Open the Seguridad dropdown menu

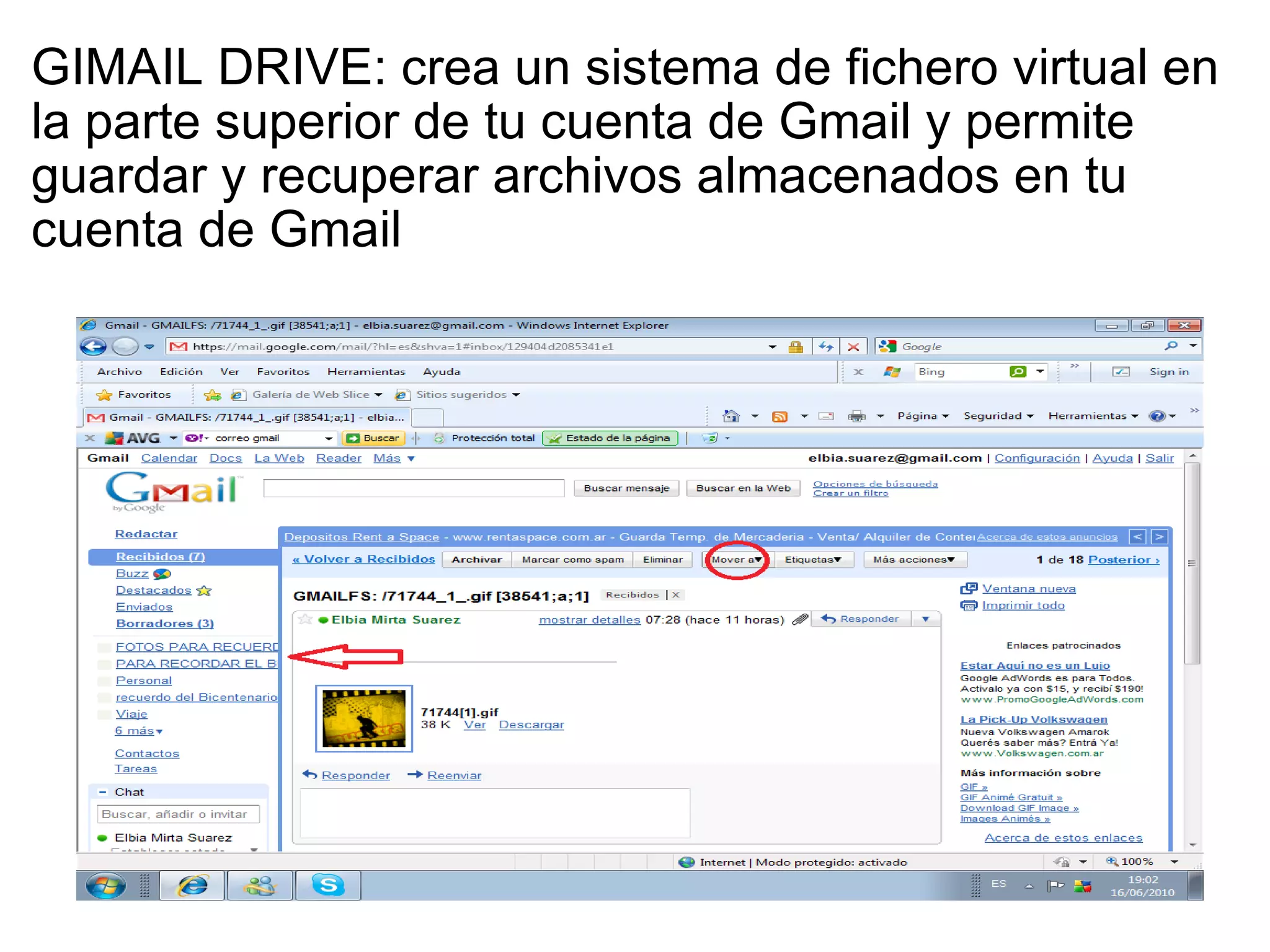pos(998,416)
